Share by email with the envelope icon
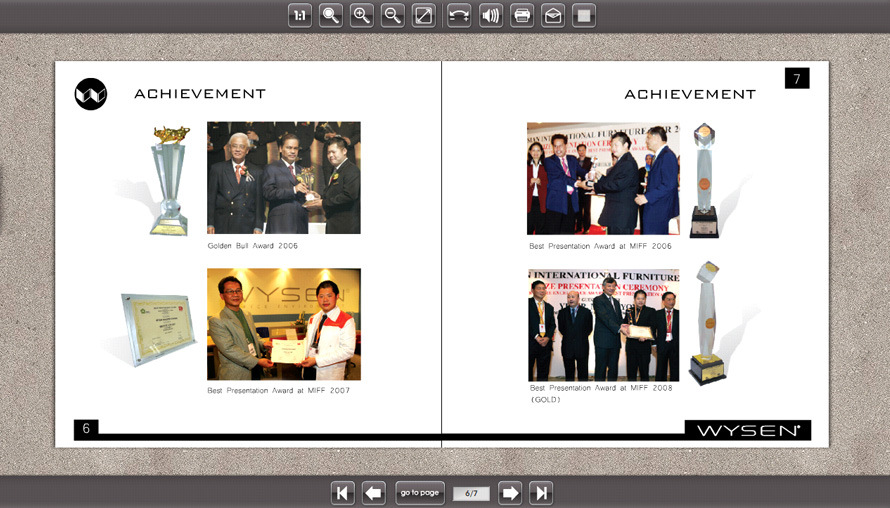890x508 pixels. click(553, 15)
